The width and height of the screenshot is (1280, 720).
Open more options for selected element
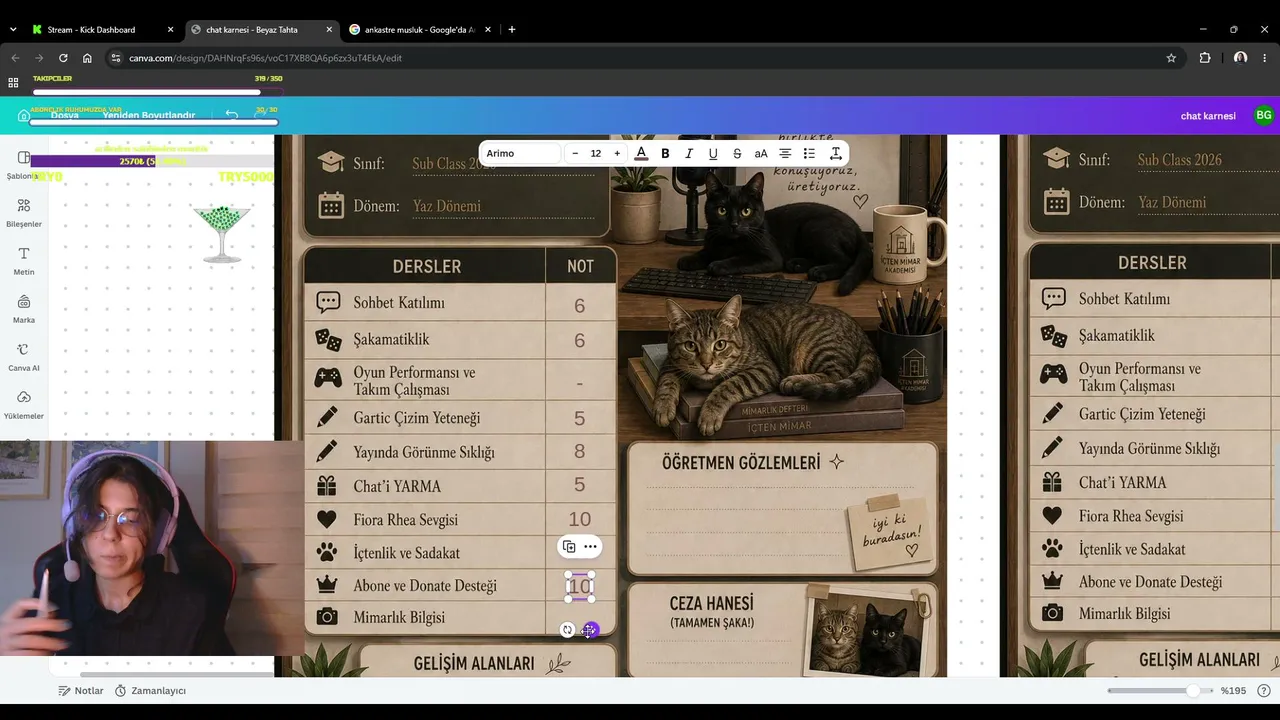(591, 546)
